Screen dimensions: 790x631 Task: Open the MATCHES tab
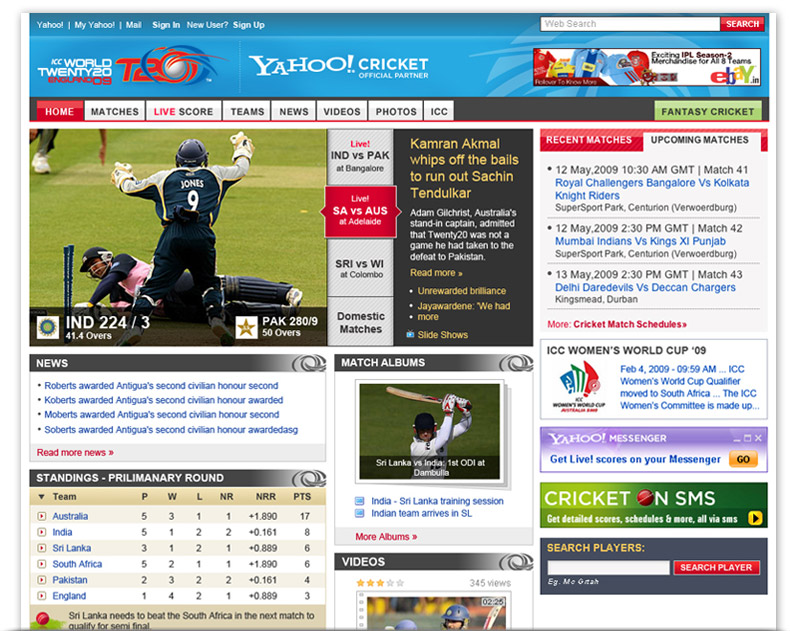tap(115, 111)
